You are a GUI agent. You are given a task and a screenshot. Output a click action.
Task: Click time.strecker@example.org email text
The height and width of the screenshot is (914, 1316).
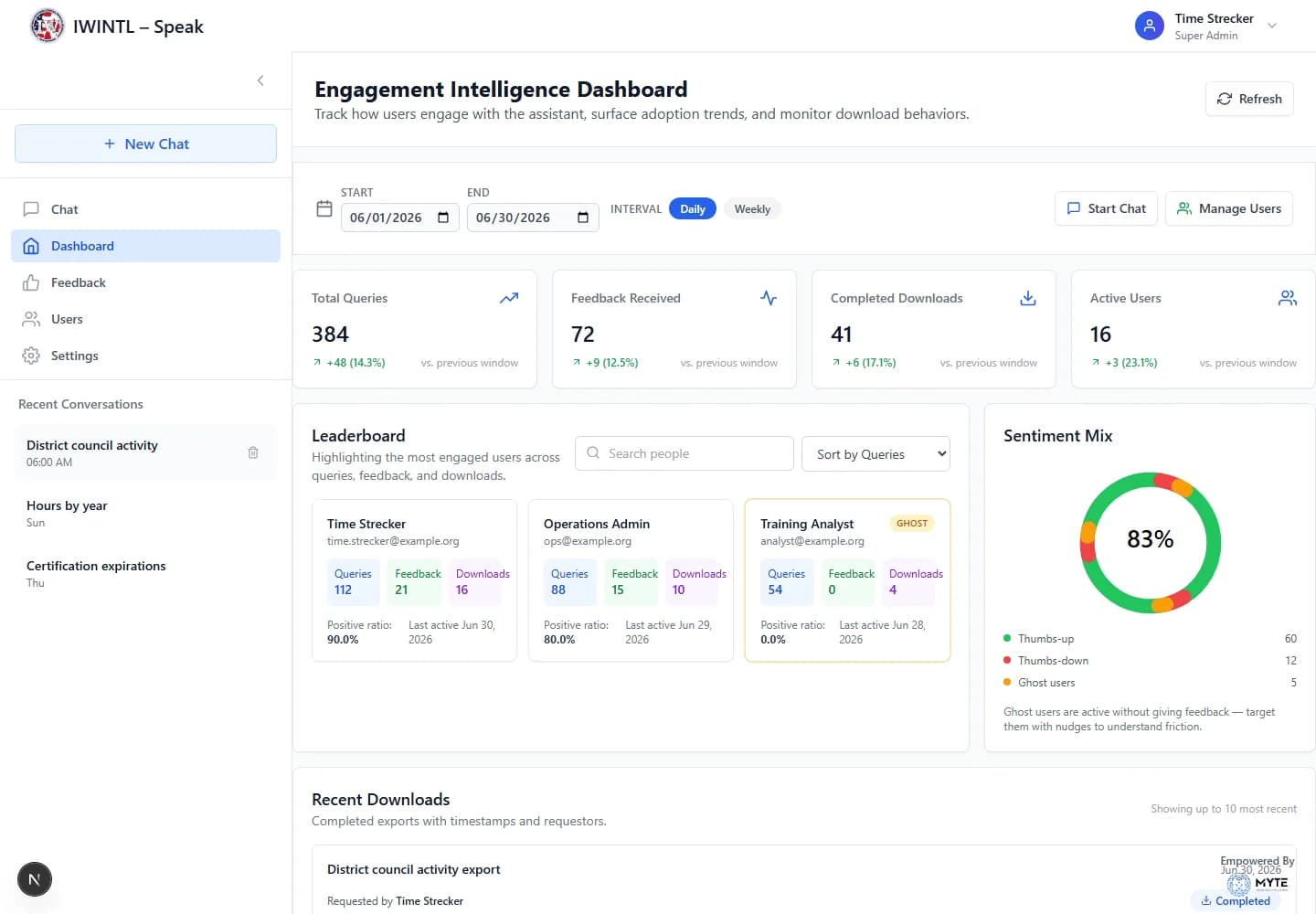(393, 541)
